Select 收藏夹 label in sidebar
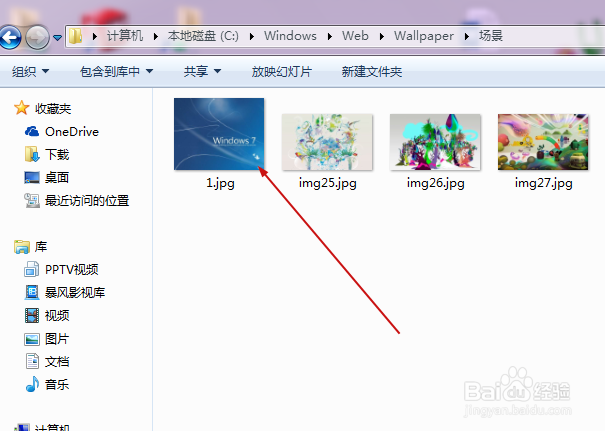Viewport: 605px width, 431px height. point(53,109)
